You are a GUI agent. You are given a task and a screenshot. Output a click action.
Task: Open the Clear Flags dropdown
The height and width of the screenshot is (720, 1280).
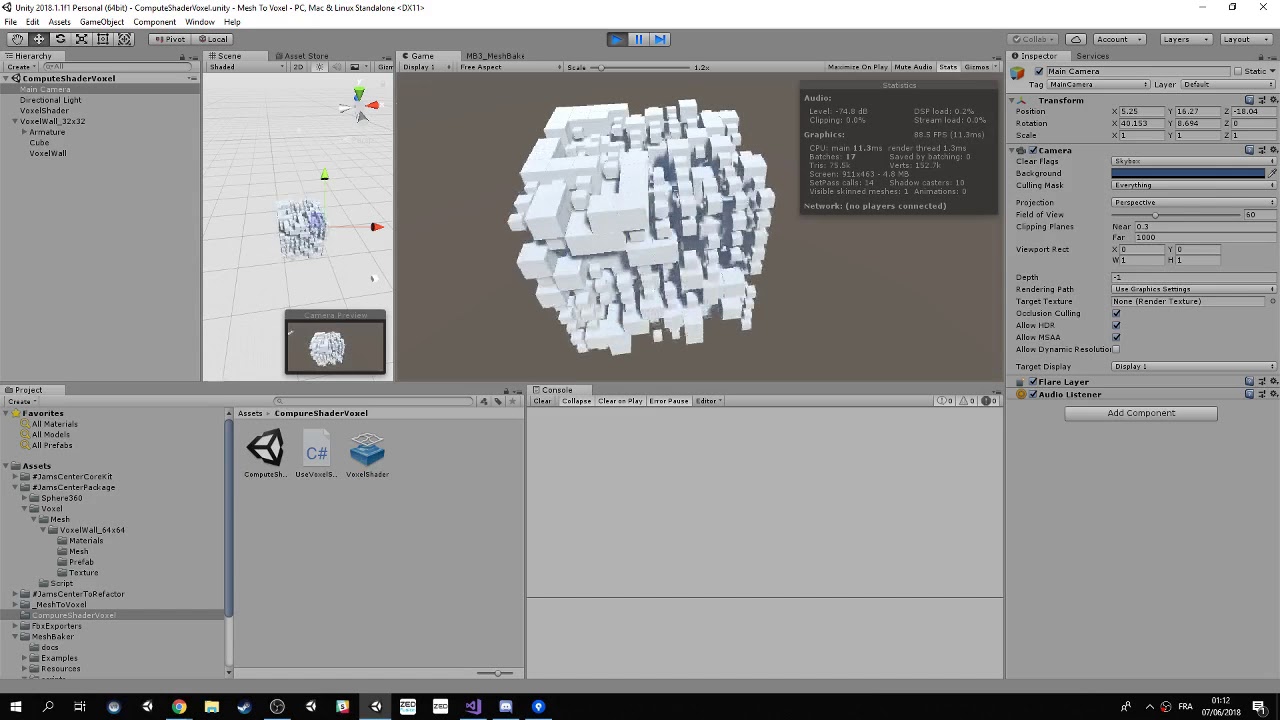pyautogui.click(x=1194, y=161)
